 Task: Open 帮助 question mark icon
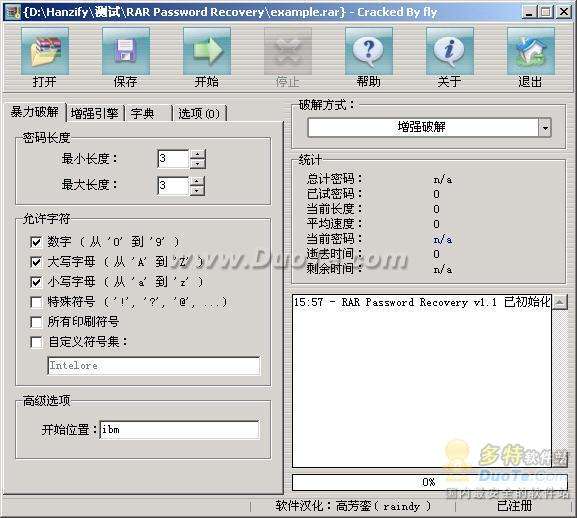point(369,52)
